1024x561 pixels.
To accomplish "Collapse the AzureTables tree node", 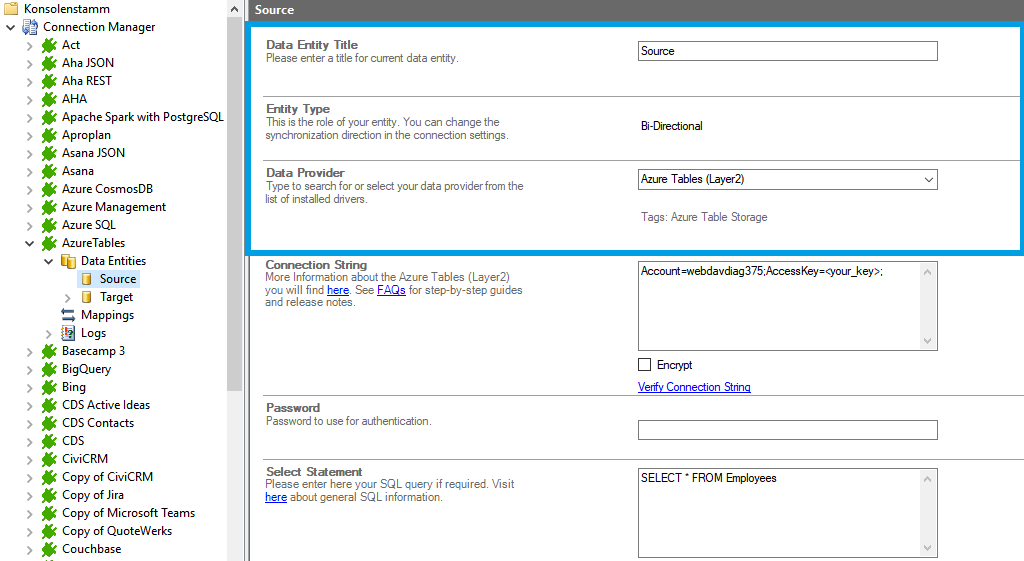I will pos(29,243).
